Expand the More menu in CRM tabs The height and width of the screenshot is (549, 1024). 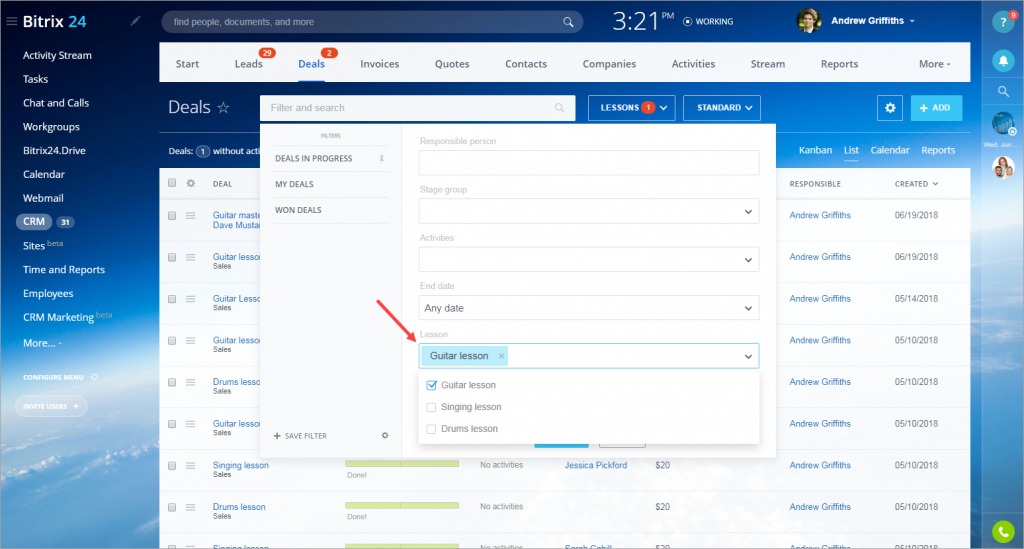click(x=935, y=64)
